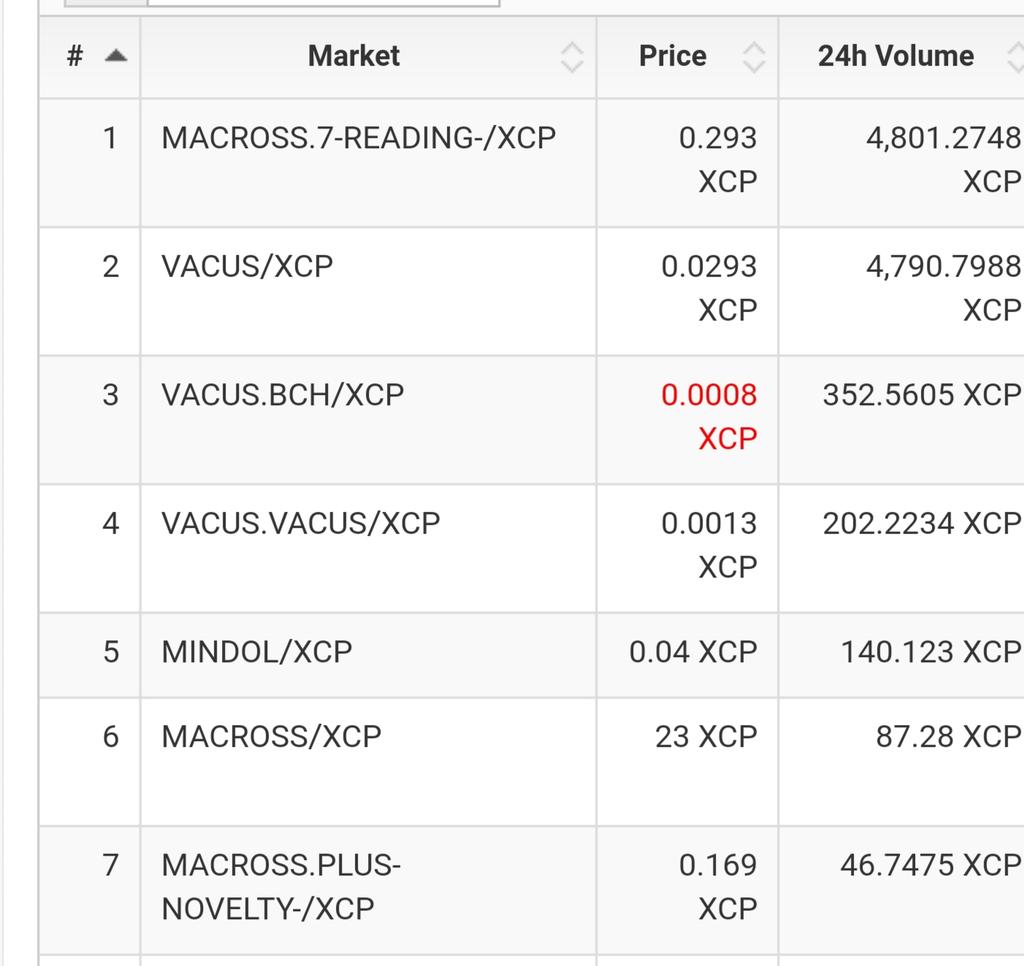
Task: Click the search input field above table
Action: [x=323, y=2]
